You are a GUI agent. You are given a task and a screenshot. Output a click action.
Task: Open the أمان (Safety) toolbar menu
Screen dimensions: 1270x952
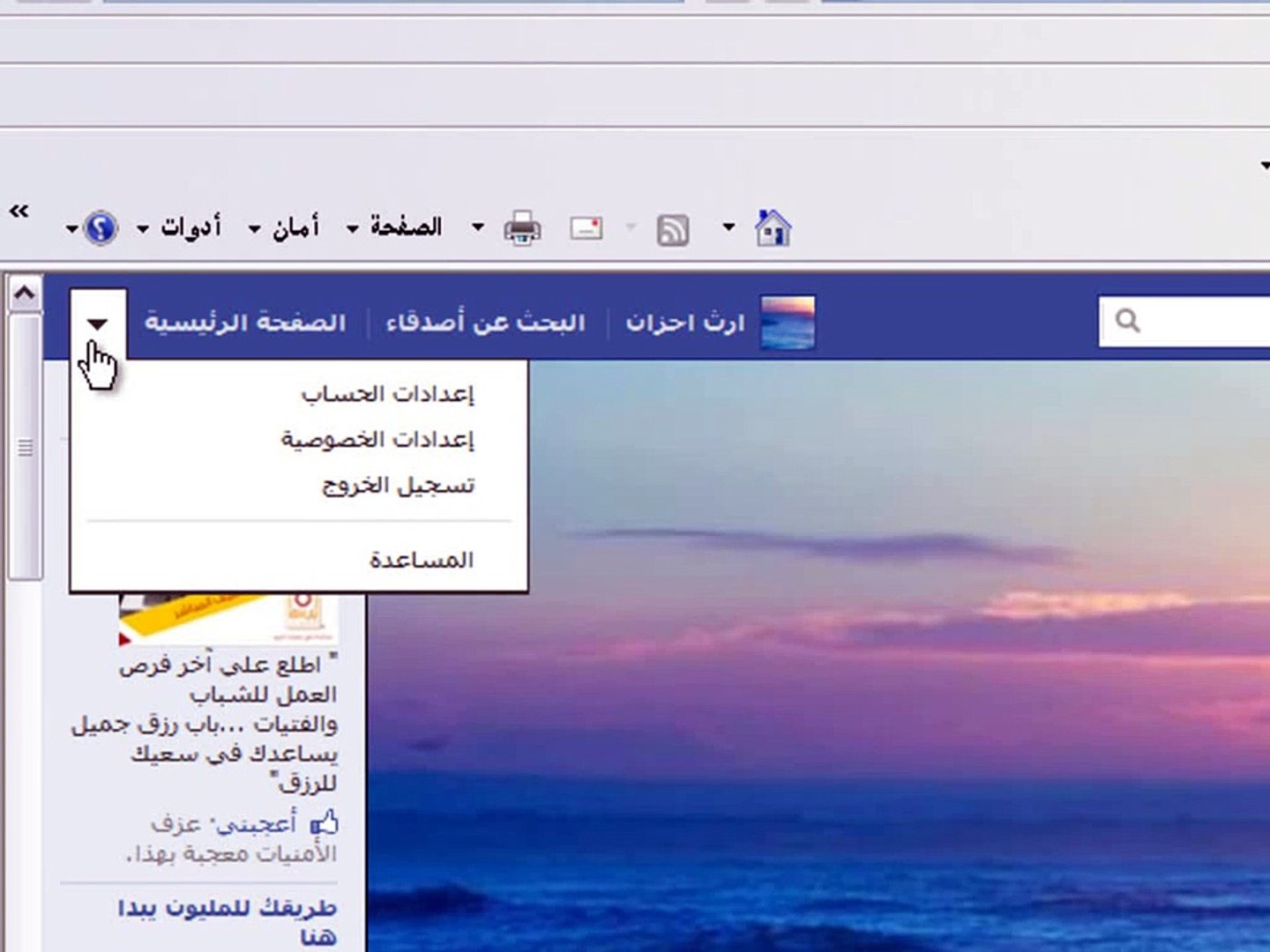295,227
